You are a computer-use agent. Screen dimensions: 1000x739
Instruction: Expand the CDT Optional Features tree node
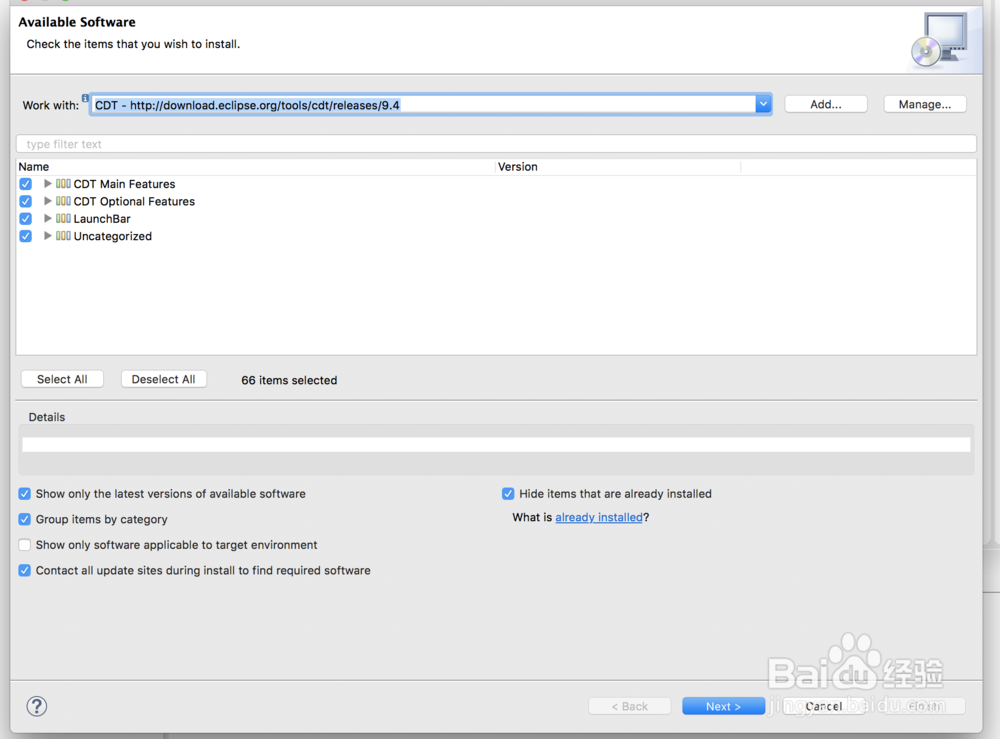pyautogui.click(x=47, y=201)
